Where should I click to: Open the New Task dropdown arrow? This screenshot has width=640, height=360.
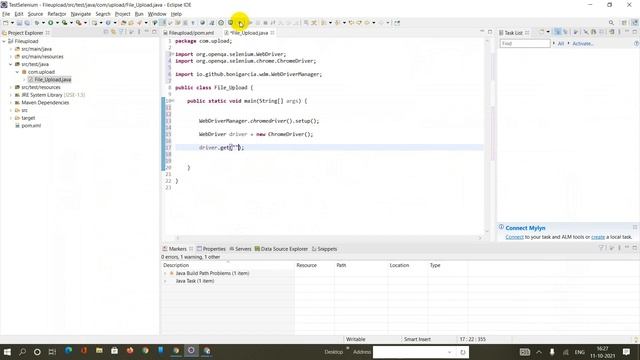click(548, 32)
